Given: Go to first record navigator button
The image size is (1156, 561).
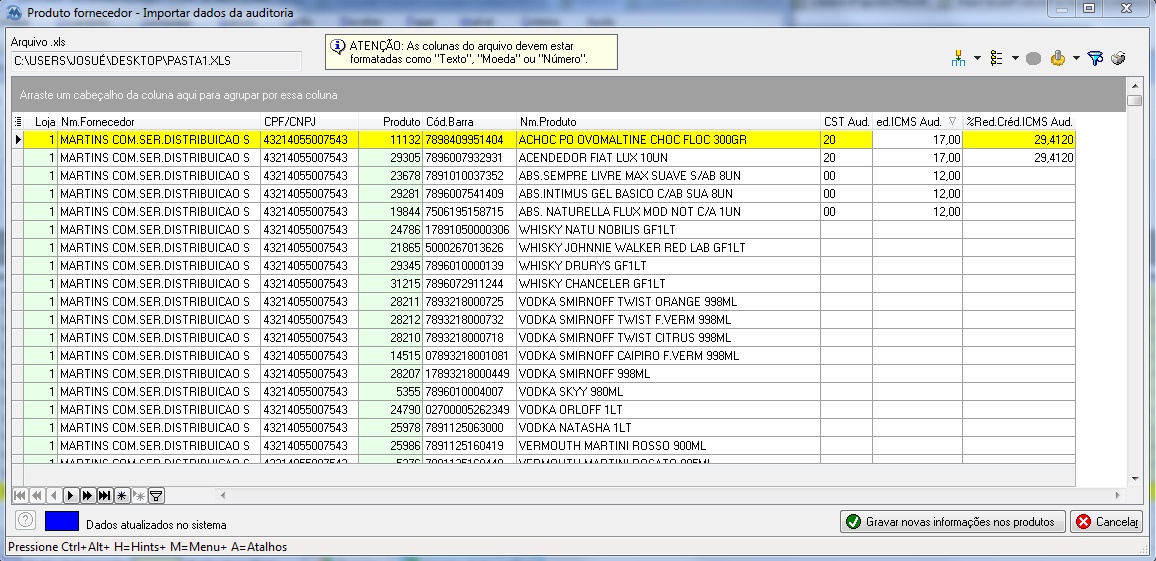Looking at the screenshot, I should coord(19,495).
